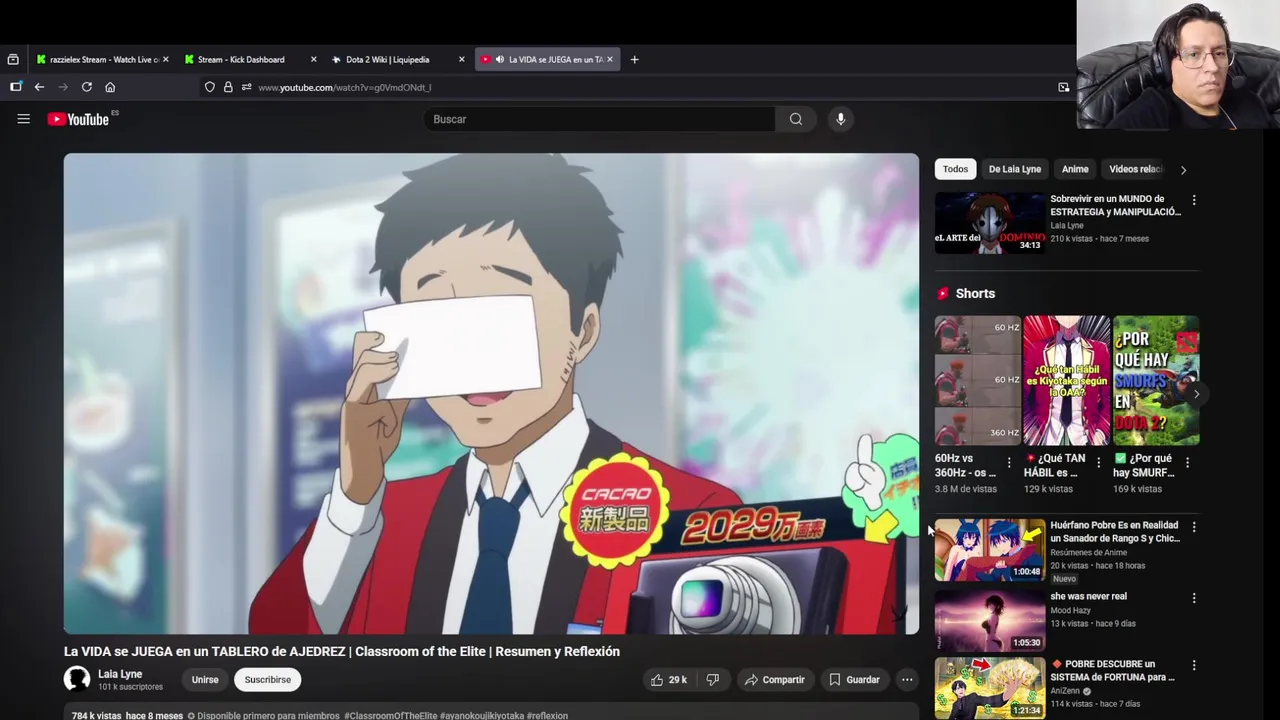The image size is (1280, 720).
Task: Open Huérfano Pobre video thumbnail
Action: (989, 549)
